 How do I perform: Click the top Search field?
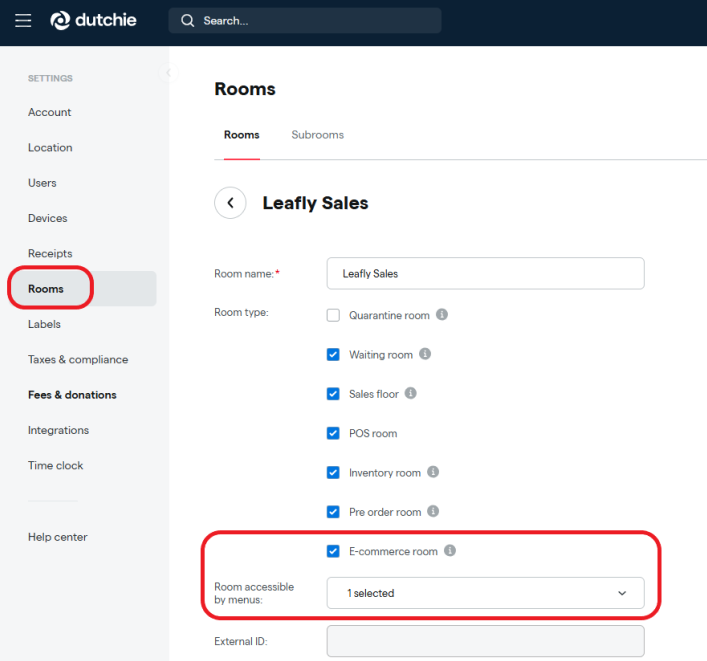[x=305, y=21]
